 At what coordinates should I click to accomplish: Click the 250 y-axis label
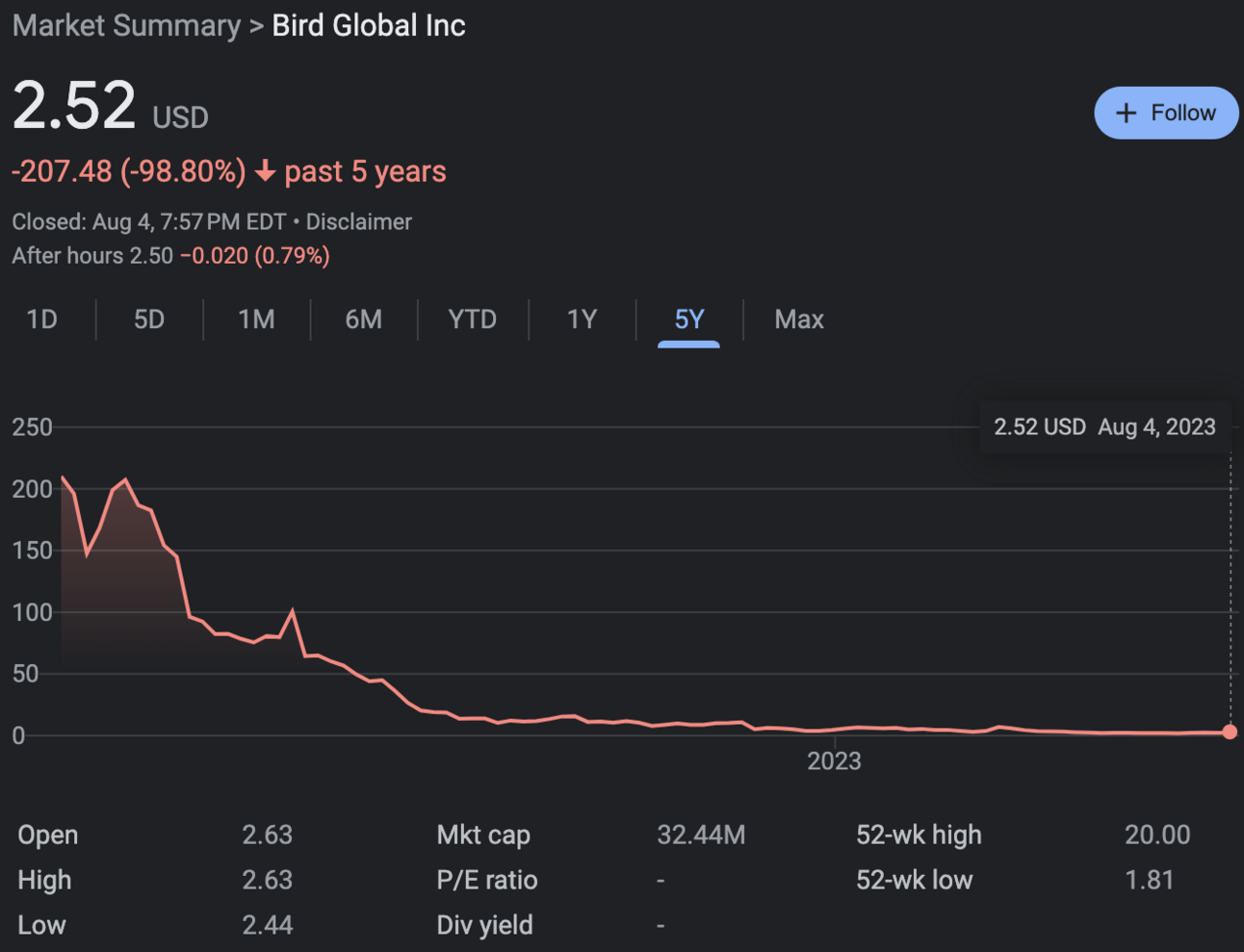pos(32,427)
